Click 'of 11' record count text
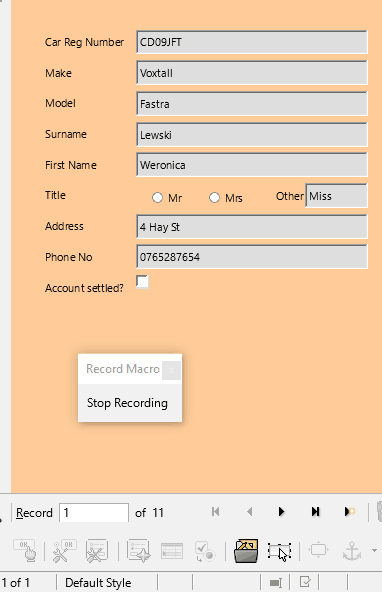 (149, 513)
